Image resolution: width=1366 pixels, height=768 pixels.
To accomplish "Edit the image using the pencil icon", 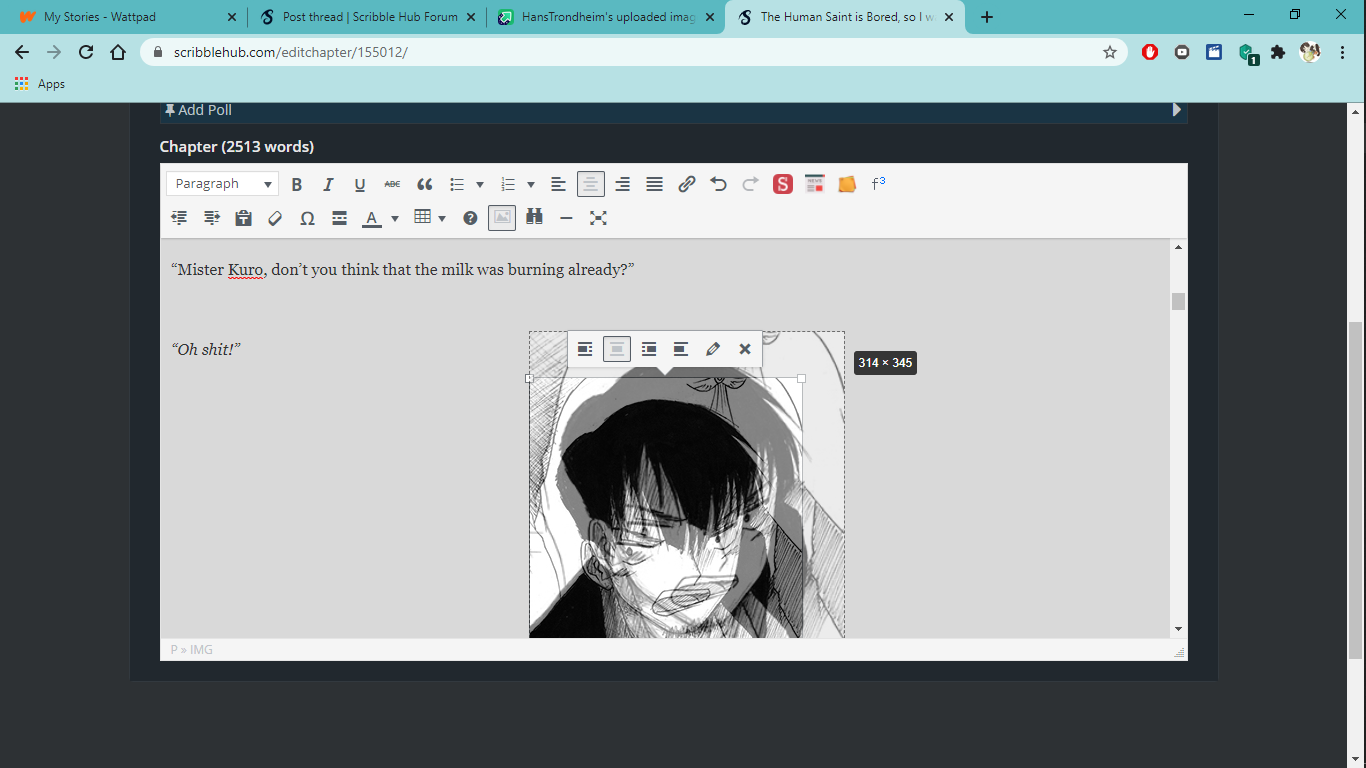I will click(713, 349).
